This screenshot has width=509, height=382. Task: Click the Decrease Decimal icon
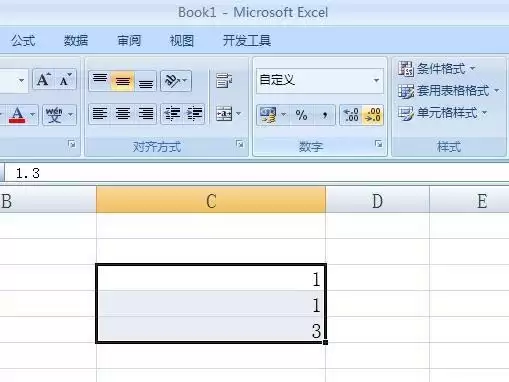point(373,115)
